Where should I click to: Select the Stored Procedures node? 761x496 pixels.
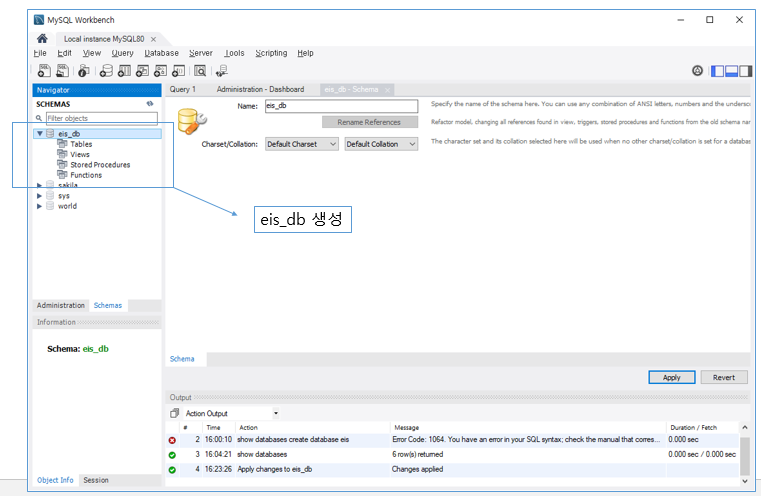[x=100, y=165]
